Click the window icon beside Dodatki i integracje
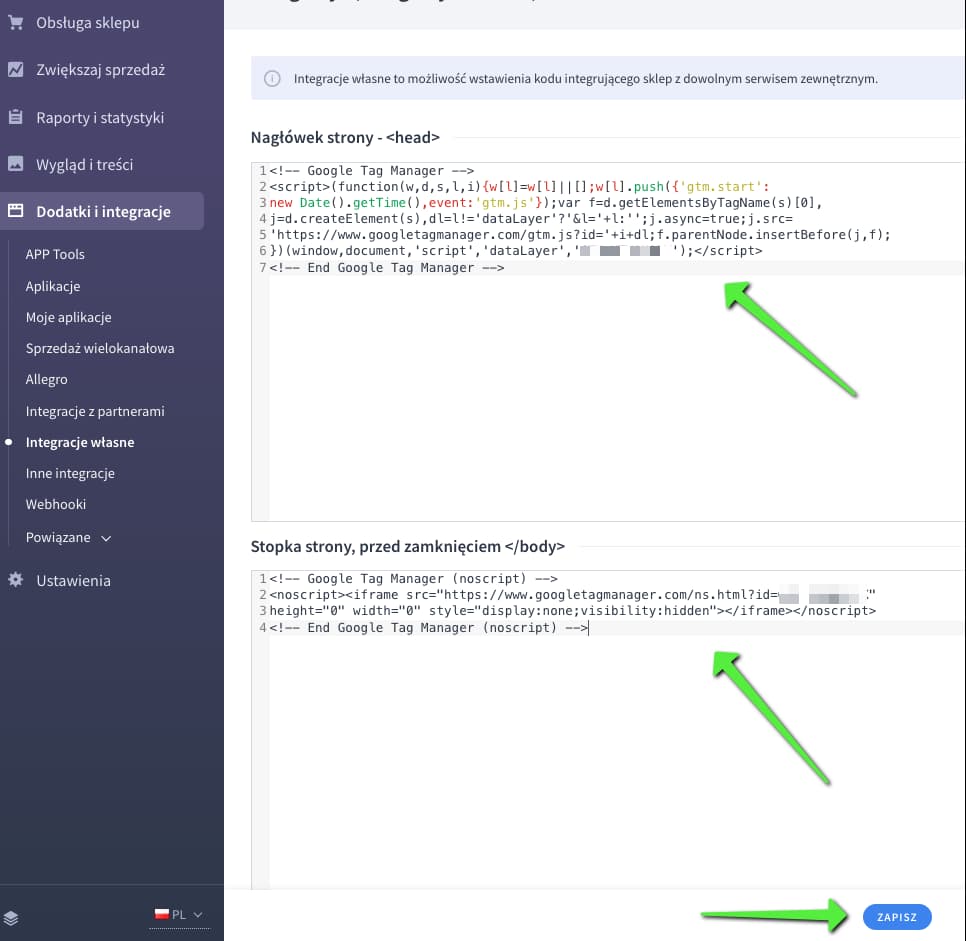This screenshot has height=941, width=966. (15, 211)
